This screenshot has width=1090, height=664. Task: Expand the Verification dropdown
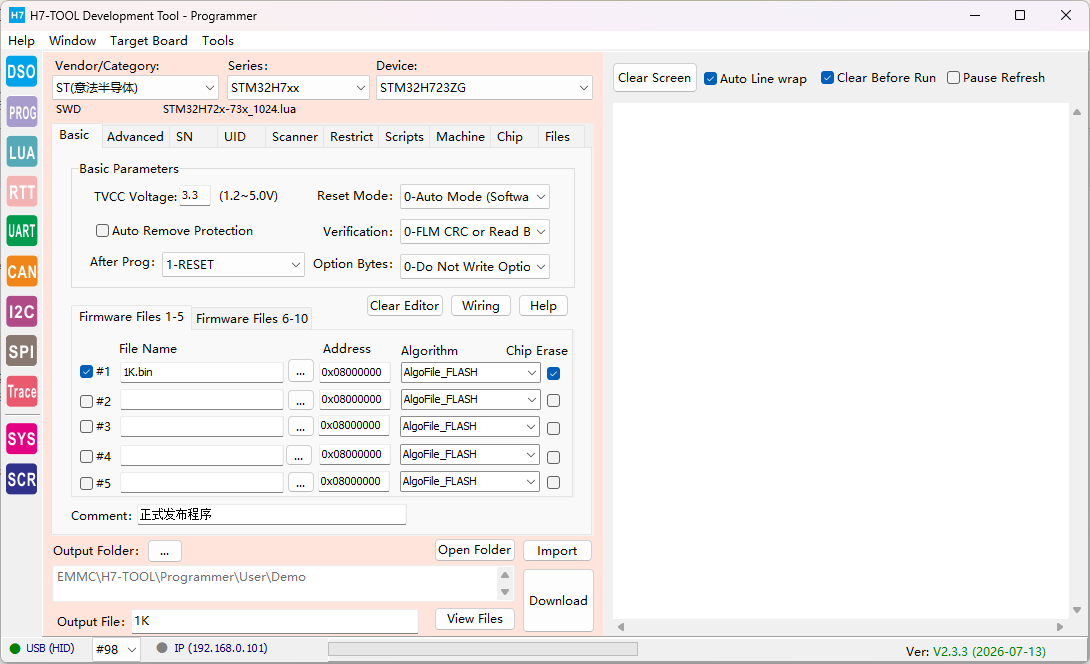[x=475, y=232]
